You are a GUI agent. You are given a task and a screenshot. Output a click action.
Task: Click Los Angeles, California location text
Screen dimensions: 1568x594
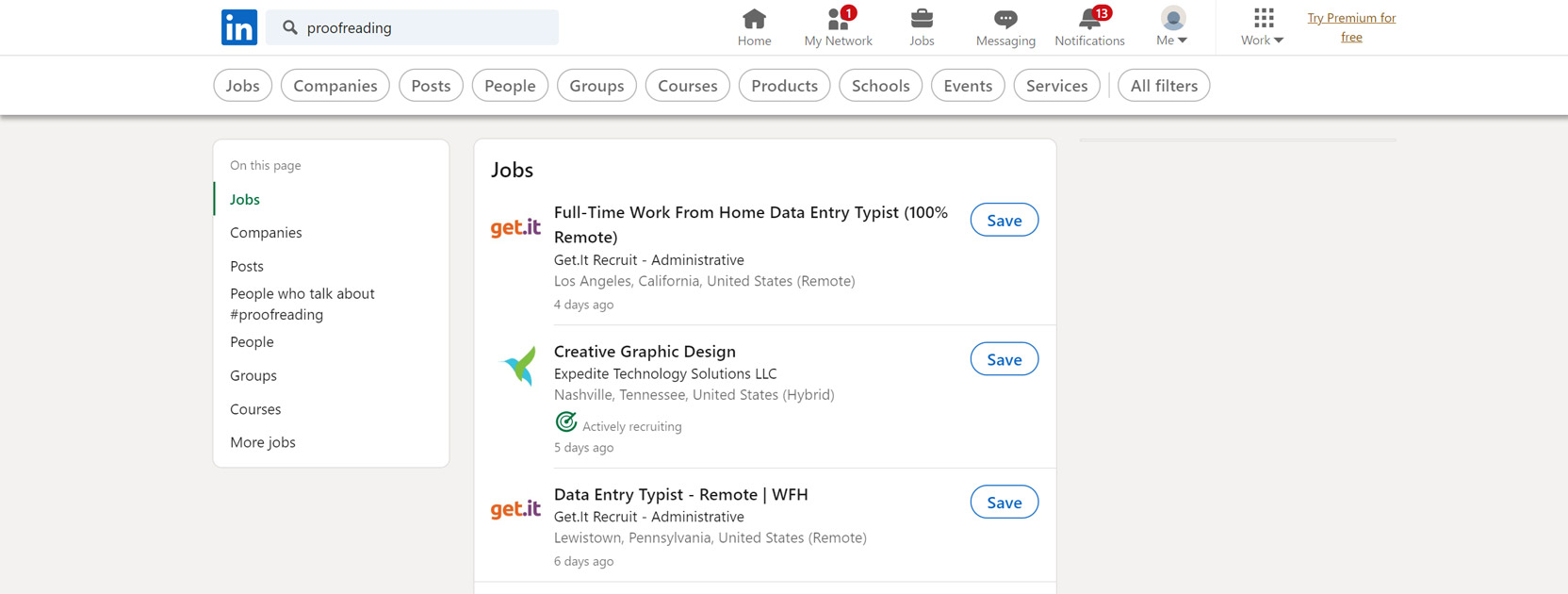coord(704,281)
